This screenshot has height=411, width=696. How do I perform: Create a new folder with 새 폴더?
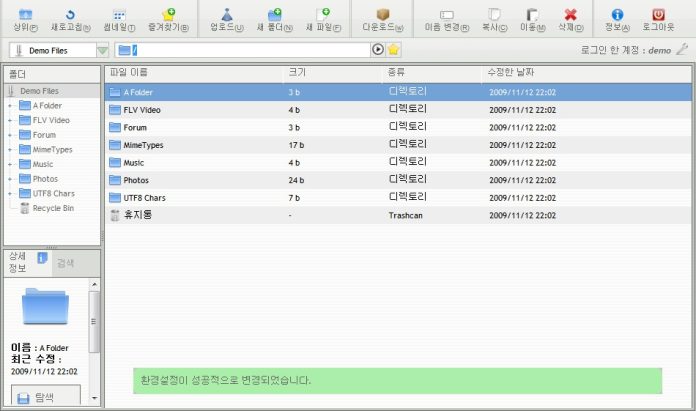coord(274,15)
